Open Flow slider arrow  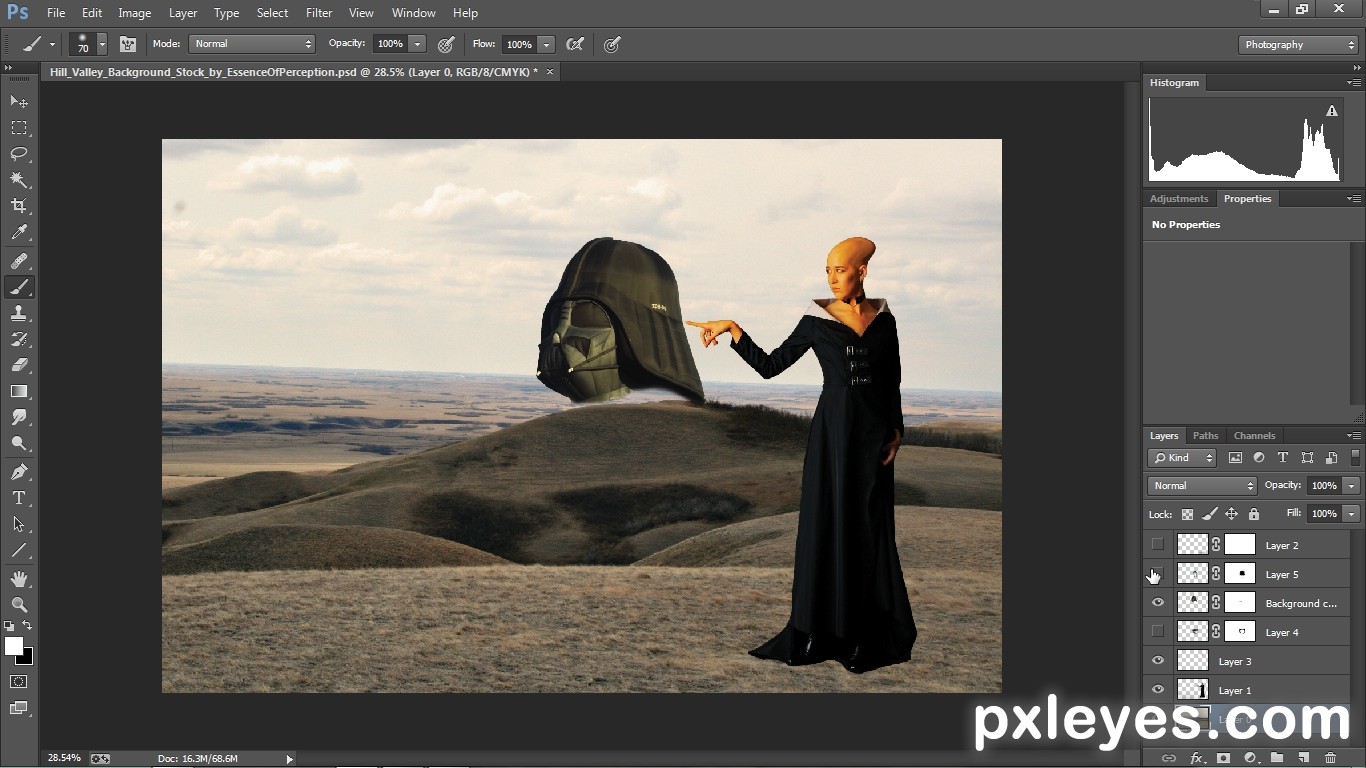click(x=546, y=44)
